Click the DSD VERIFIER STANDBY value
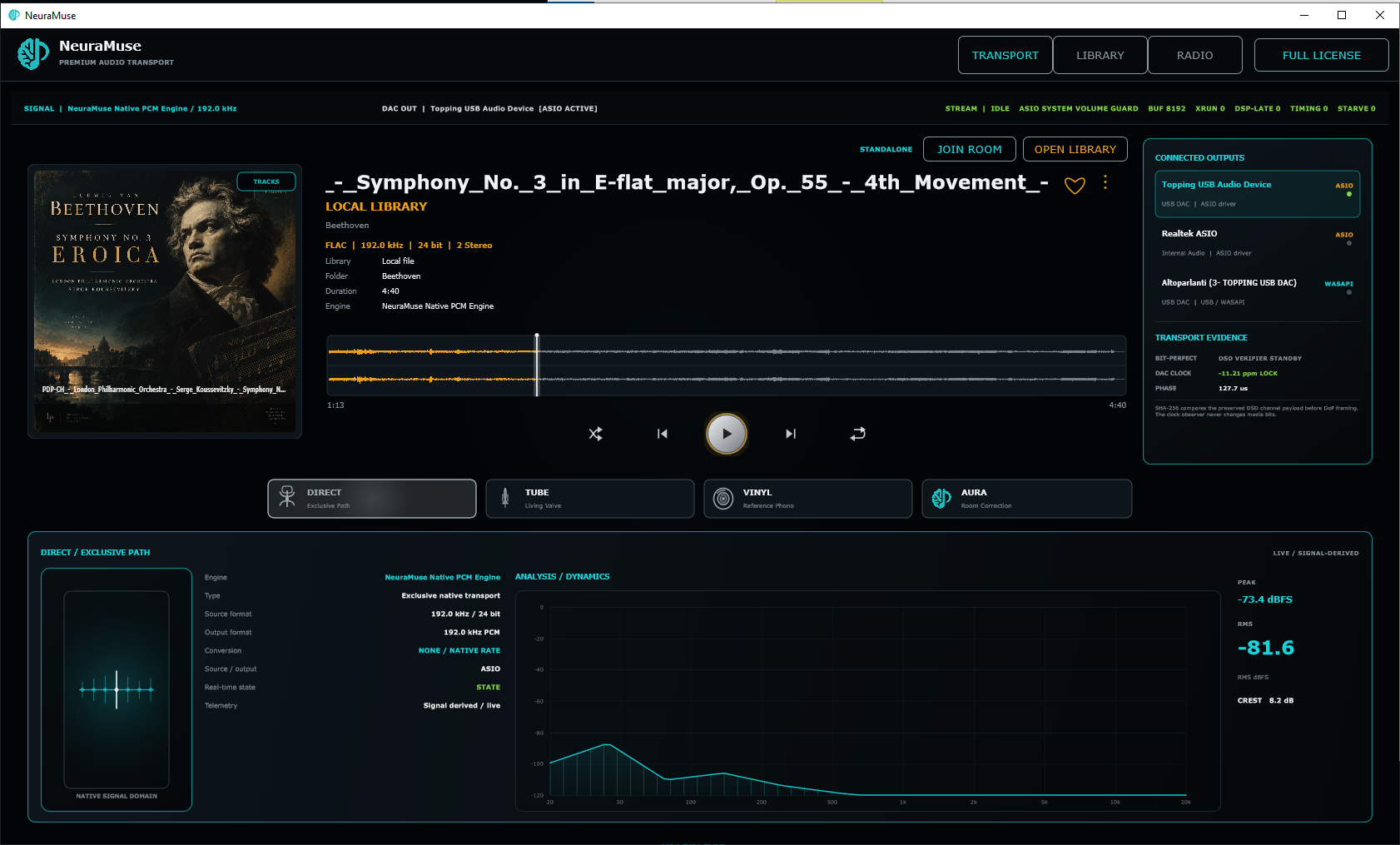The width and height of the screenshot is (1400, 845). pyautogui.click(x=1260, y=359)
